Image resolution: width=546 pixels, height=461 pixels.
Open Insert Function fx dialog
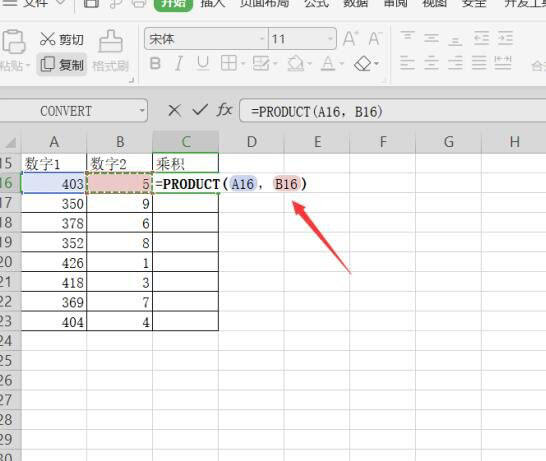tap(224, 110)
